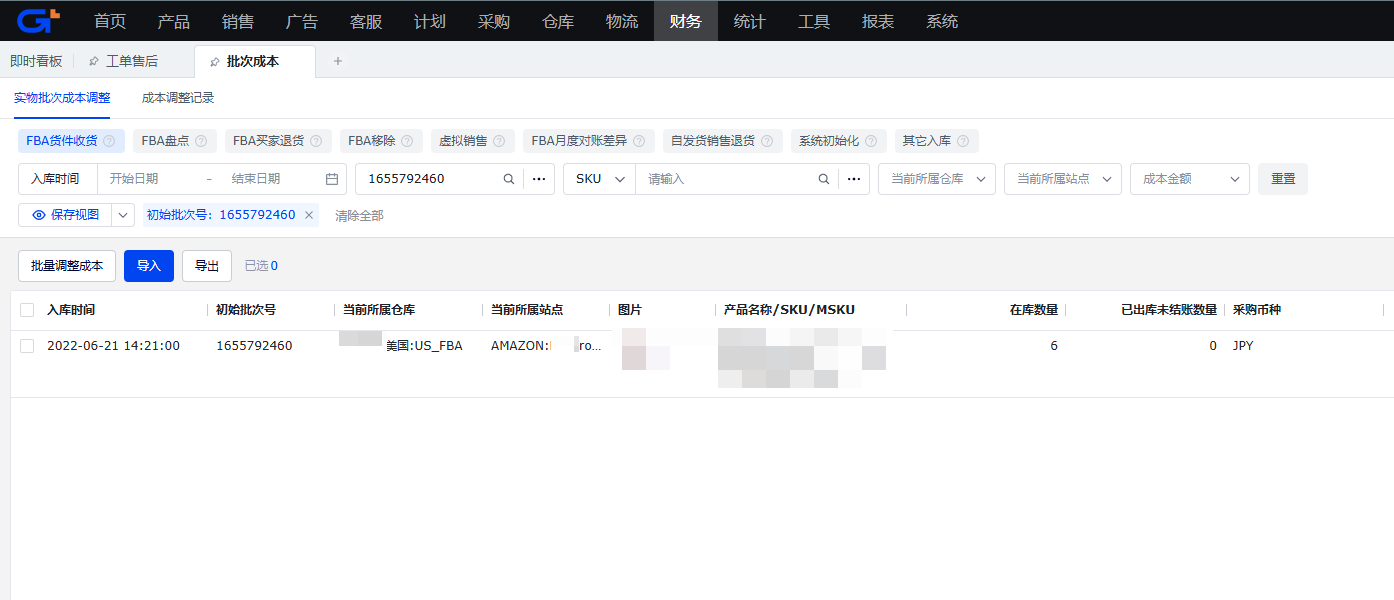Click JPY currency cell
The image size is (1394, 600).
[1243, 346]
